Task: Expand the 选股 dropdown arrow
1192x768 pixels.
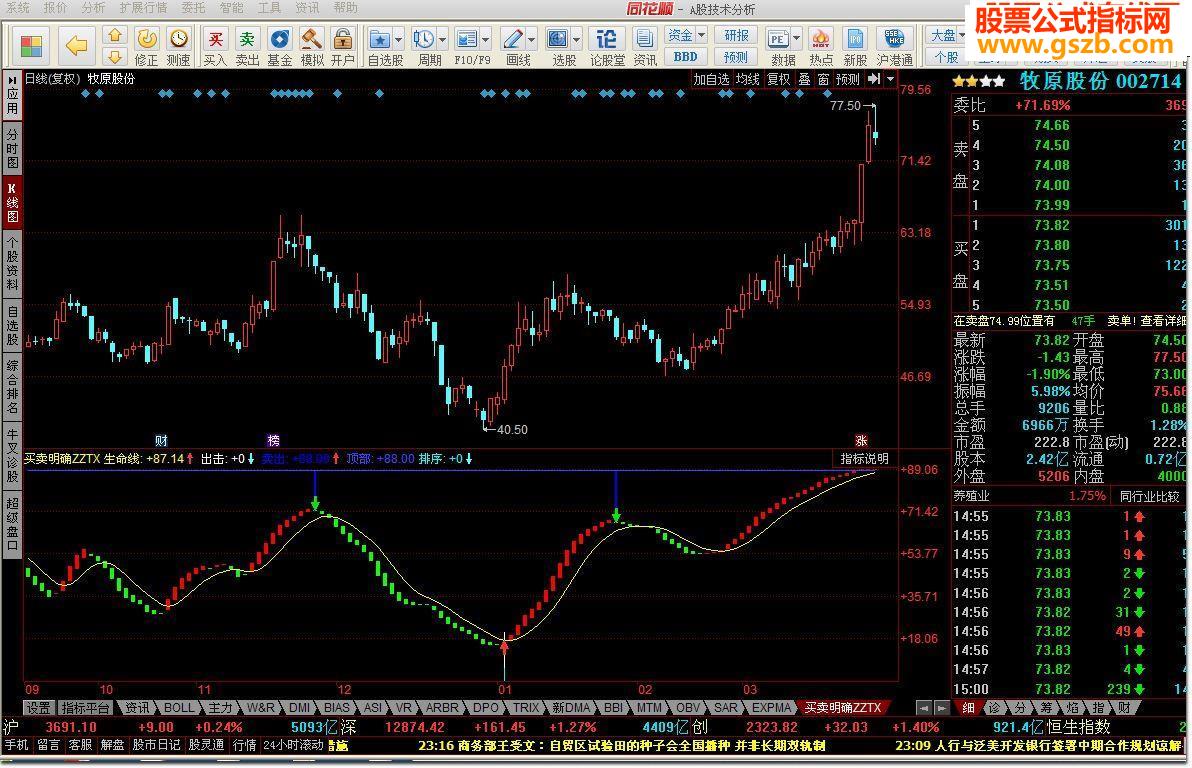Action: pos(576,40)
